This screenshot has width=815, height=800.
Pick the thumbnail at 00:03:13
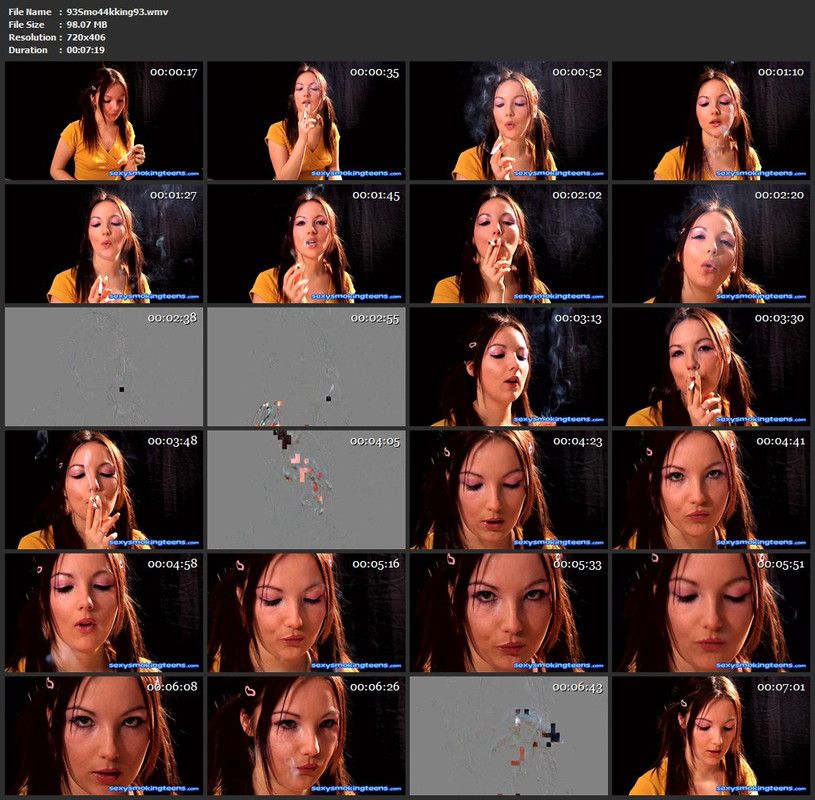coord(508,366)
